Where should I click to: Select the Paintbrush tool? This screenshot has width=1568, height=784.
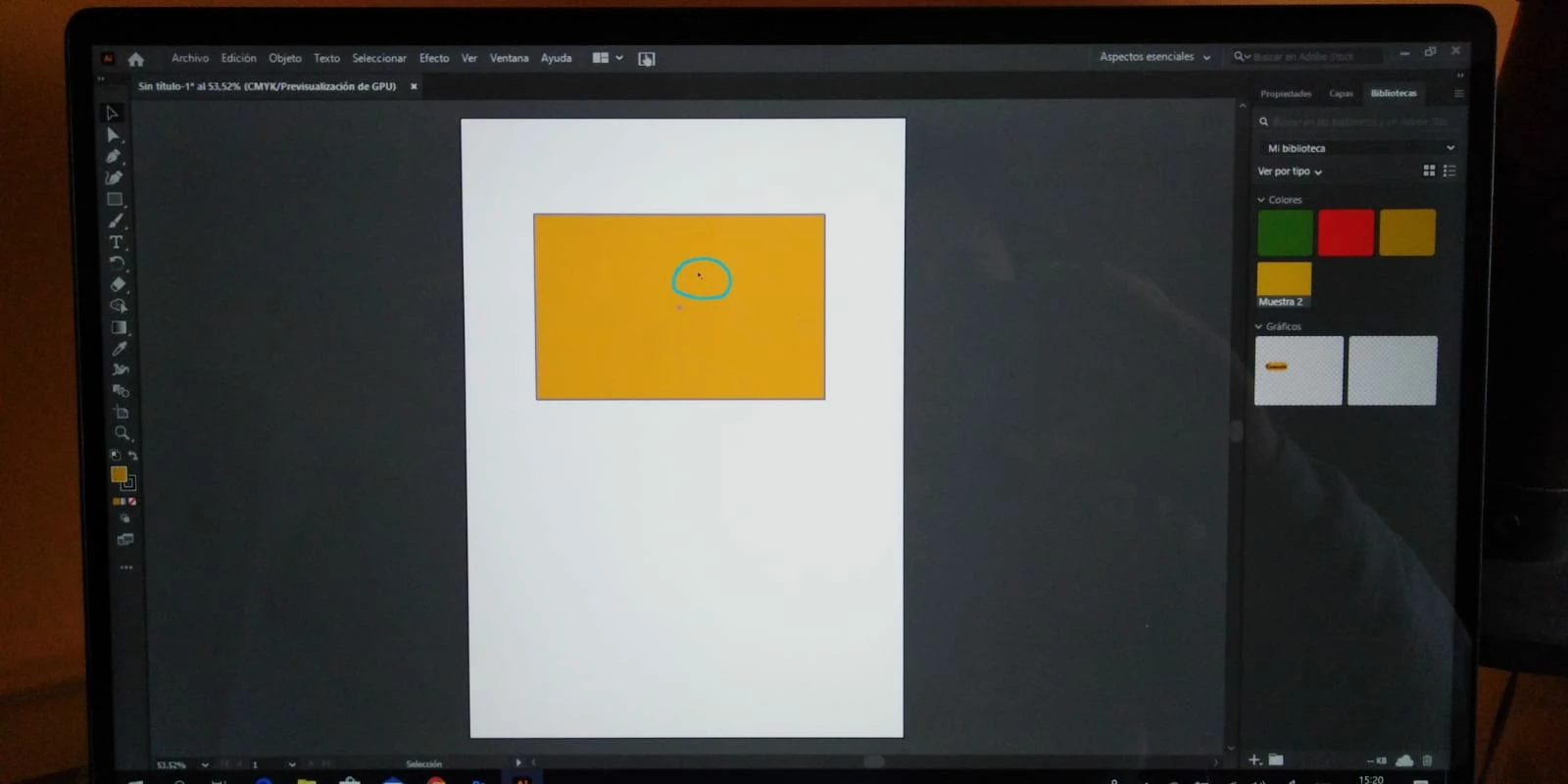click(x=116, y=220)
